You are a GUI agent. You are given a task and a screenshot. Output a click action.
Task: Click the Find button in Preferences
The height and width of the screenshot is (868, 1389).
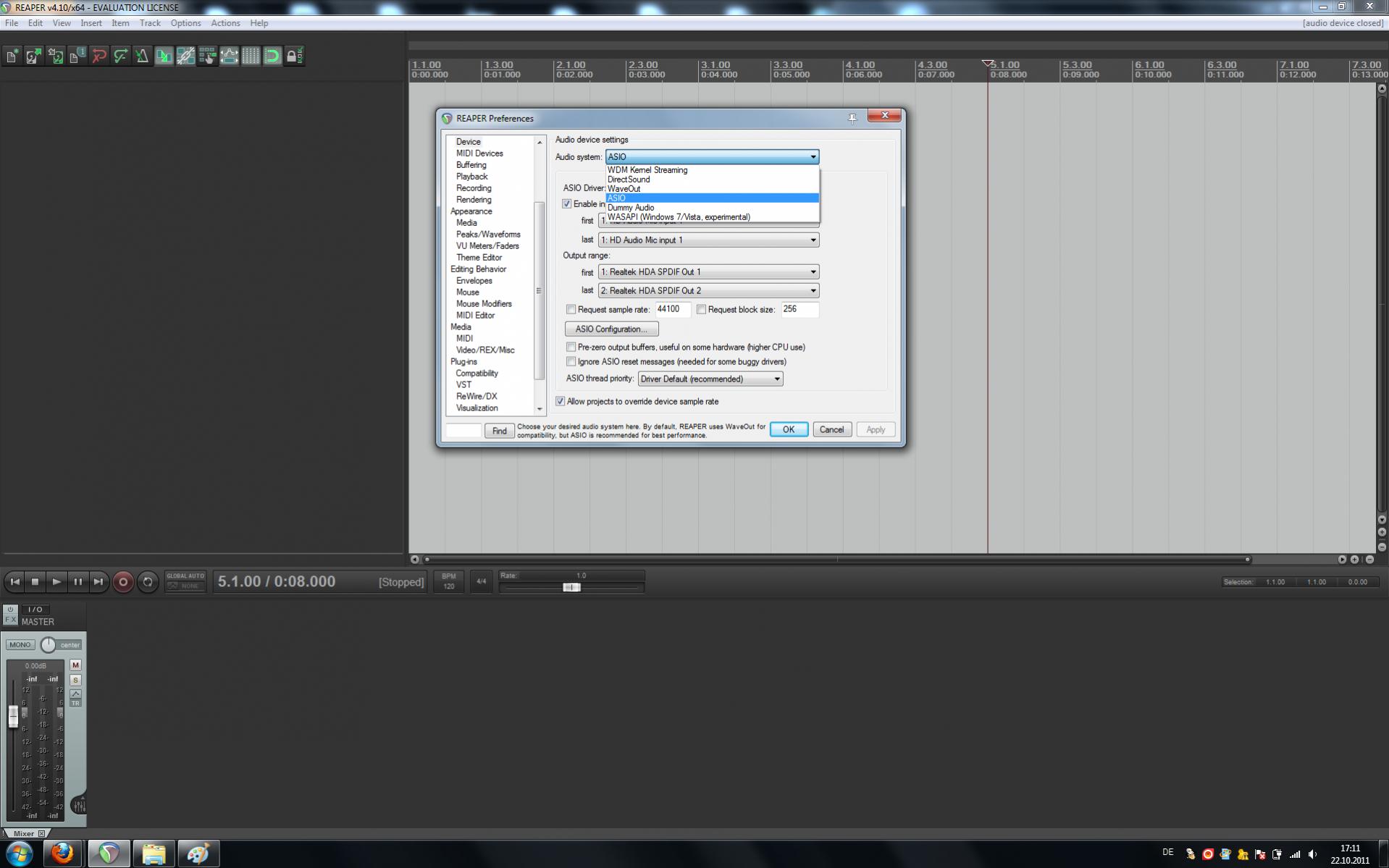pos(500,431)
